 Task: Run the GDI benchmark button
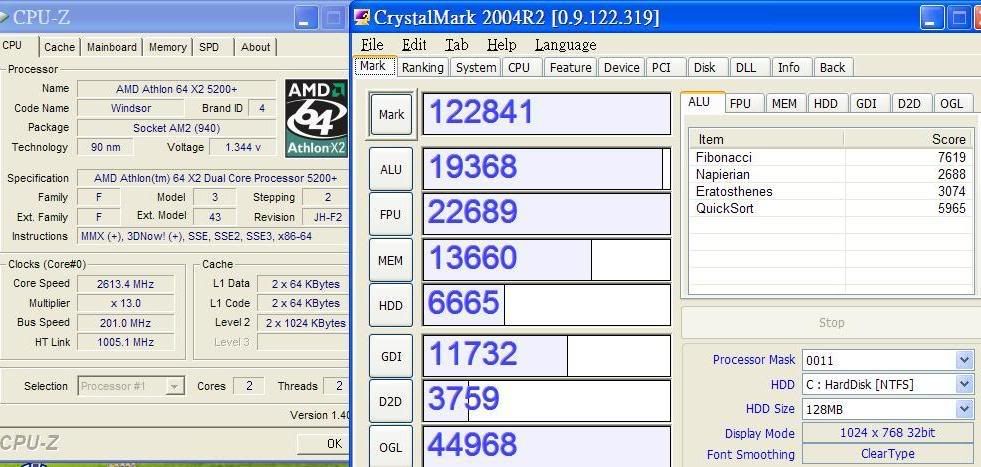tap(390, 356)
